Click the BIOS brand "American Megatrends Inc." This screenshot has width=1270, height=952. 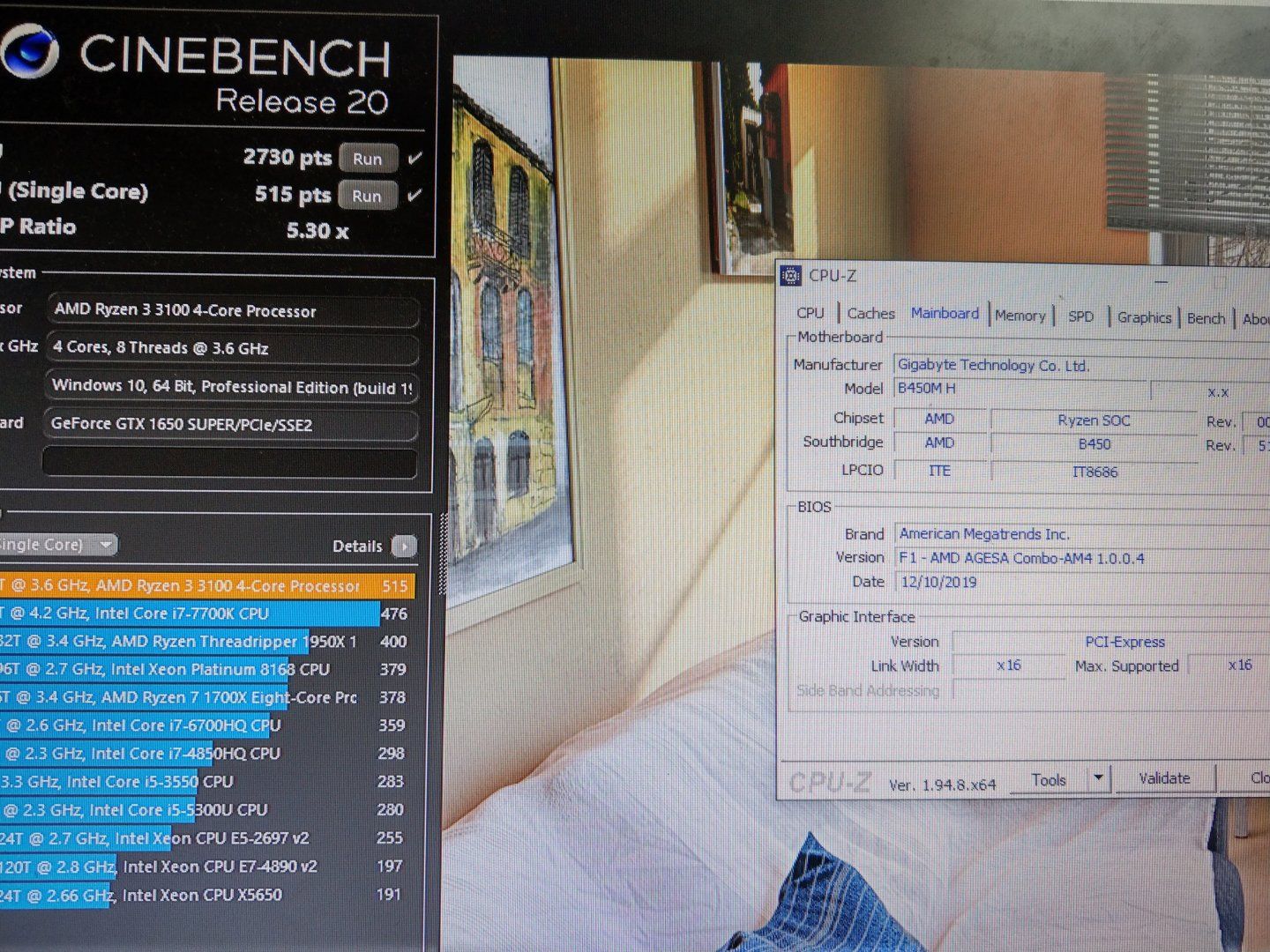pyautogui.click(x=984, y=534)
